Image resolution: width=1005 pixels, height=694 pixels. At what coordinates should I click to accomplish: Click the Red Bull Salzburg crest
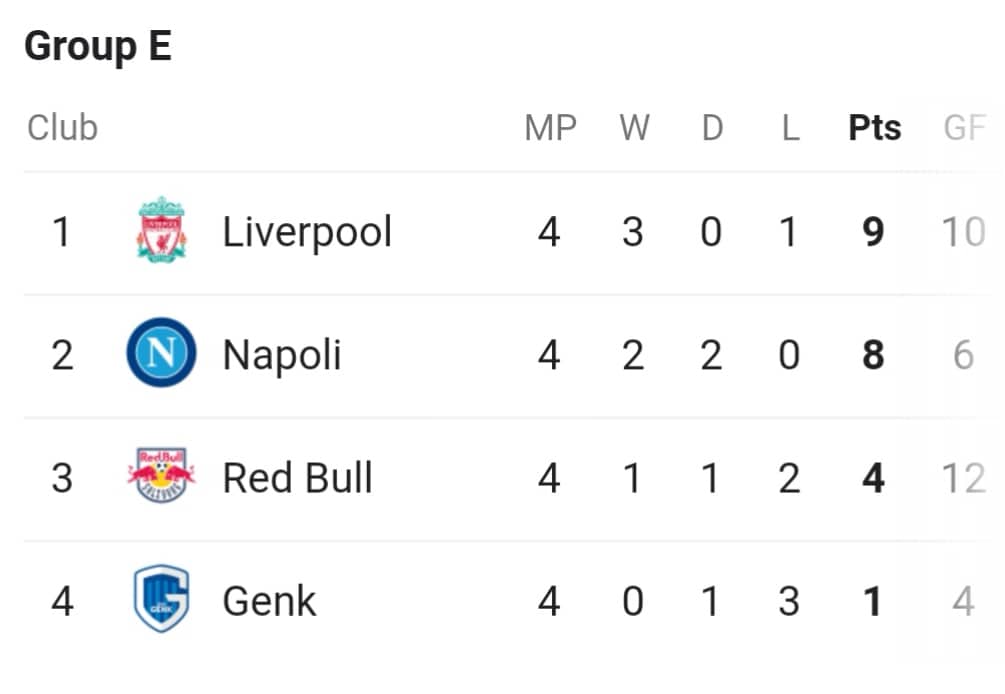click(162, 475)
